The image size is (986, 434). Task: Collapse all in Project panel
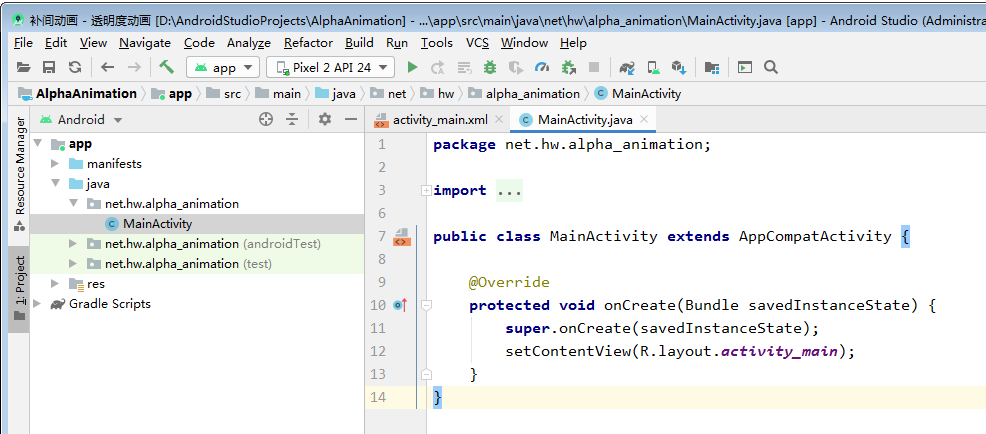coord(292,119)
